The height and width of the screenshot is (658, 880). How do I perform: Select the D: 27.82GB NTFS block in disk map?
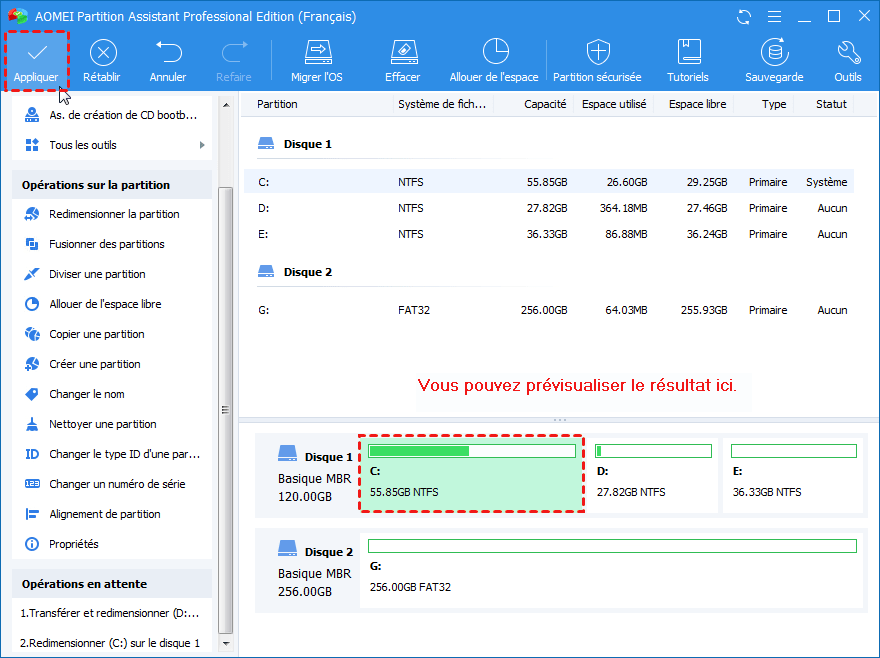[x=653, y=476]
